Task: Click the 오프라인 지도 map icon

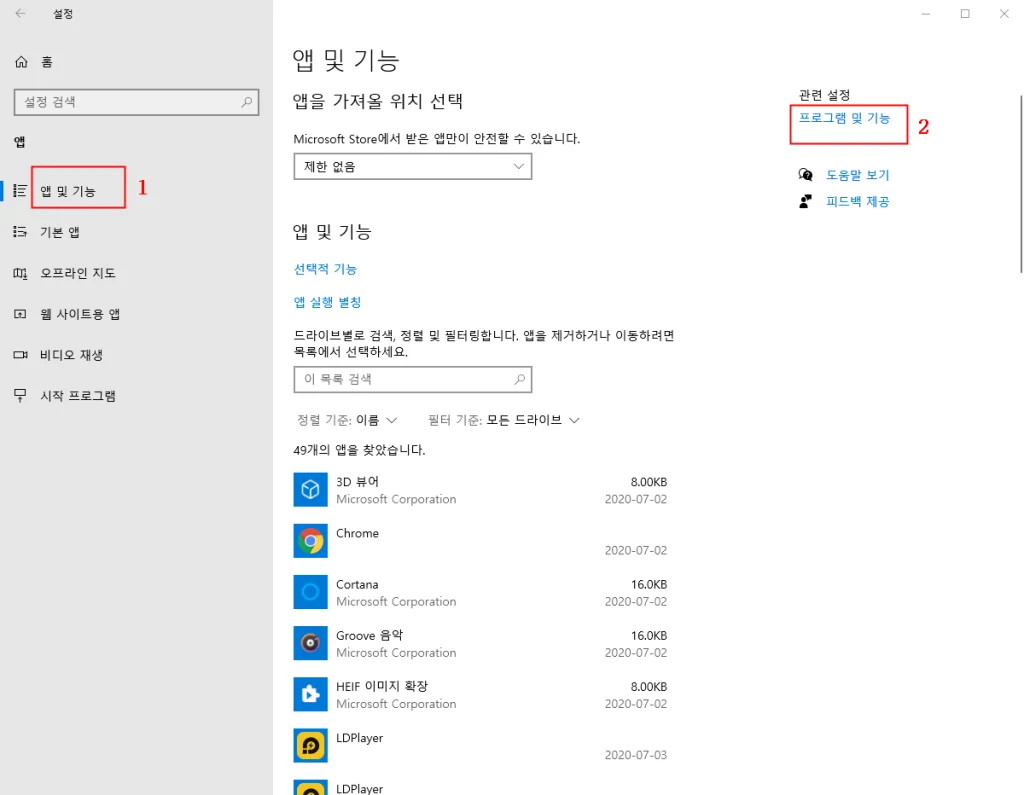Action: pyautogui.click(x=20, y=273)
